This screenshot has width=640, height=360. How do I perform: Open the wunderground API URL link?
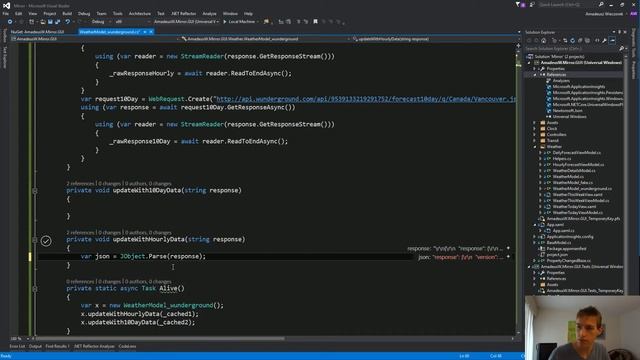[366, 99]
